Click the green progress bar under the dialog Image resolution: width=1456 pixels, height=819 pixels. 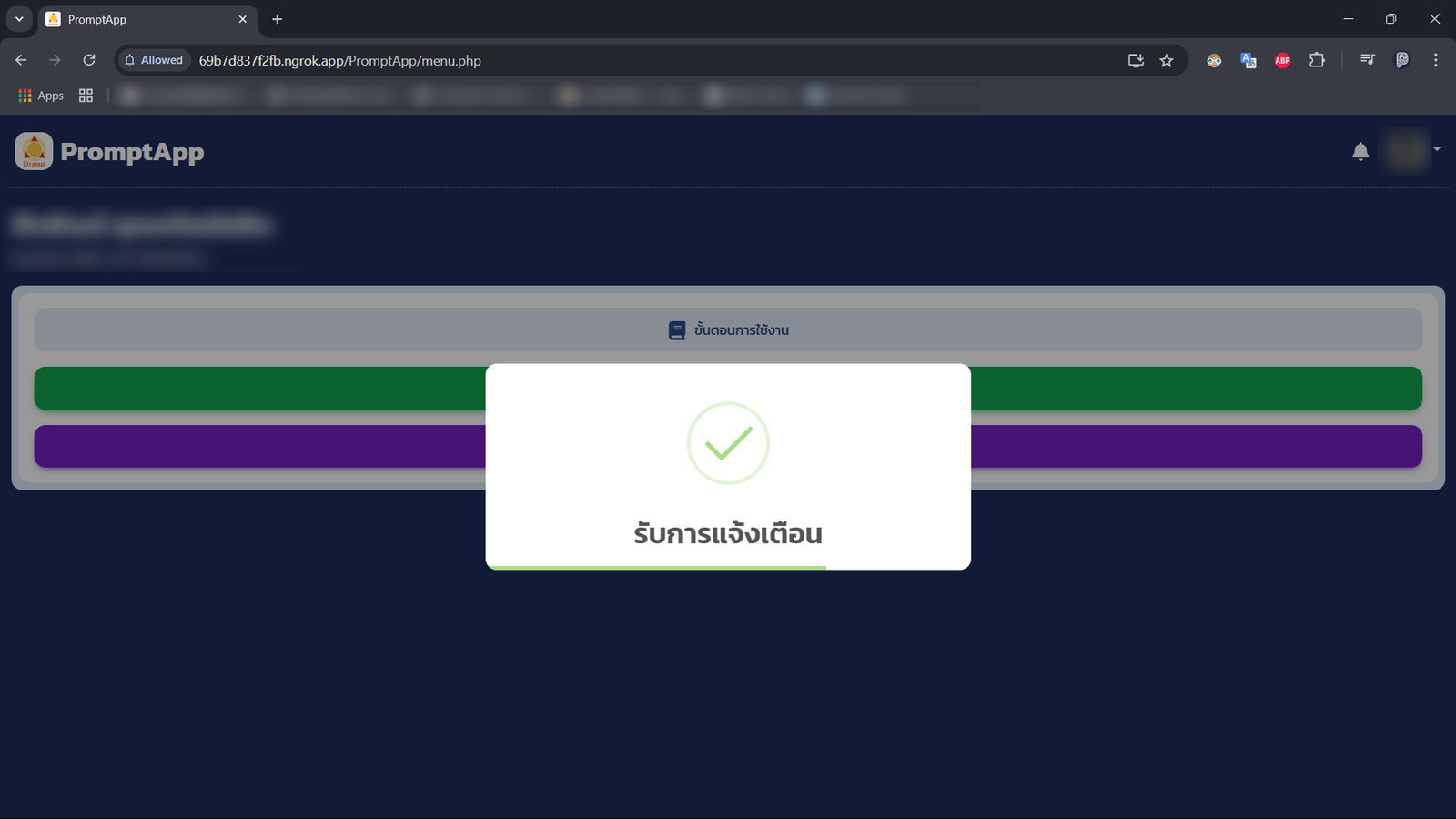(x=655, y=567)
